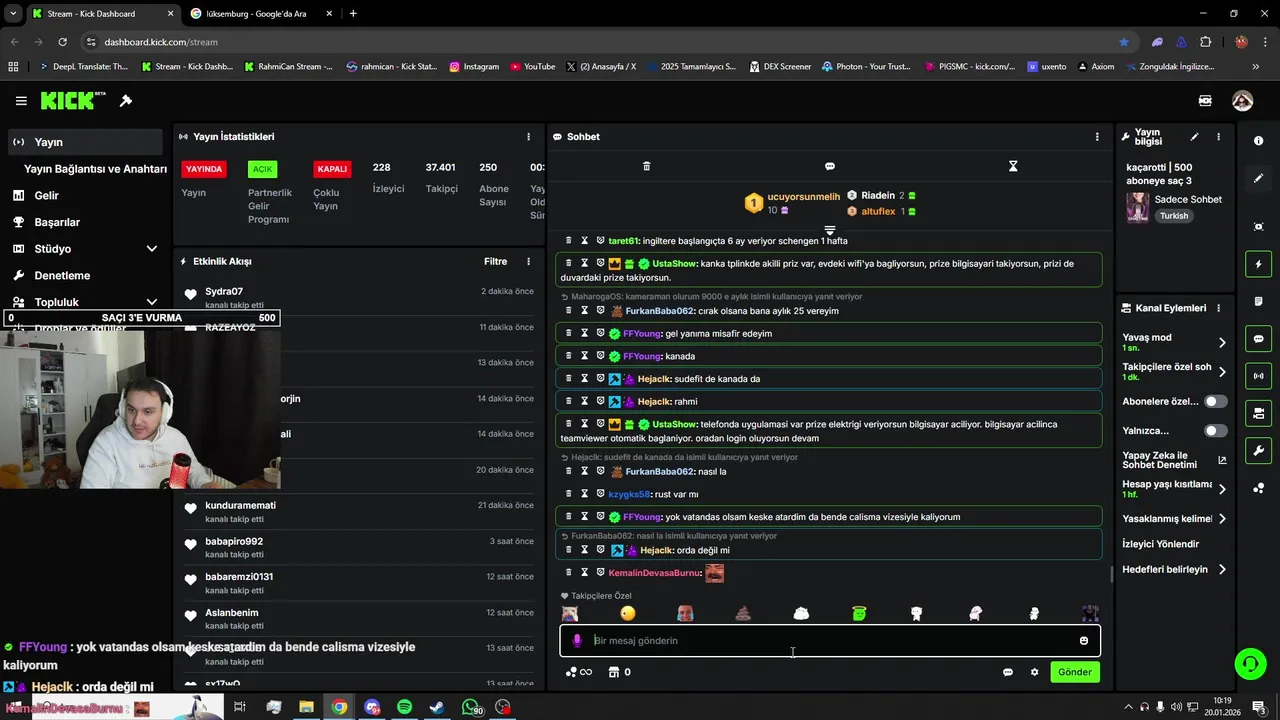Click the chat bubble icon in the right sidebar
The image size is (1280, 720).
click(x=1258, y=339)
